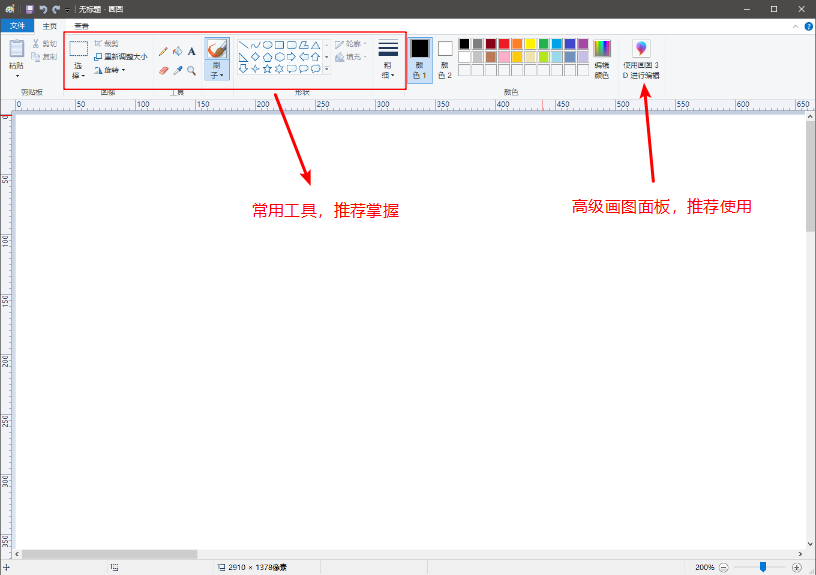This screenshot has width=816, height=575.
Task: Open the shape Outline (轮廓) dropdown
Action: coord(351,44)
